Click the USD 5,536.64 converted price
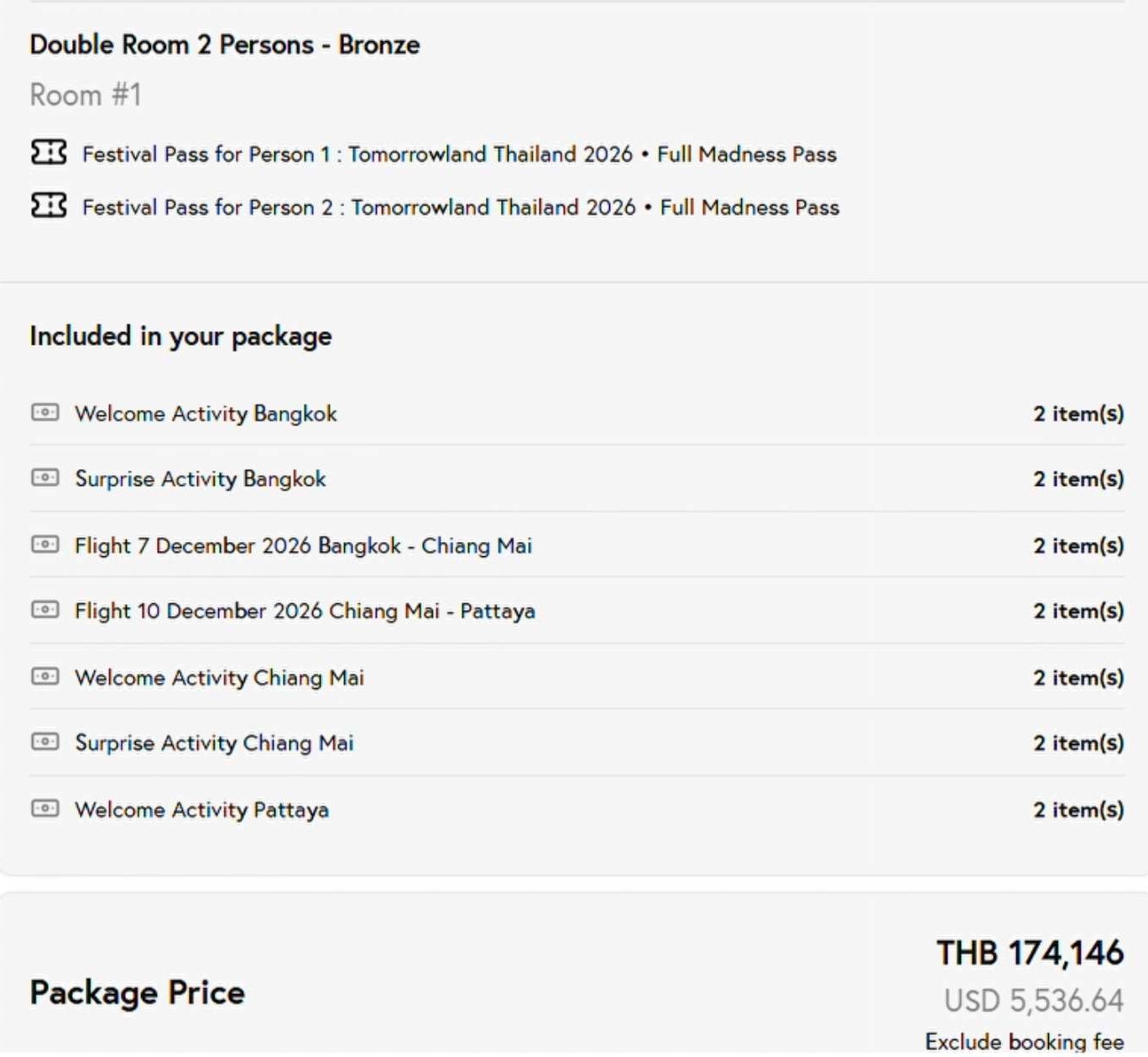The height and width of the screenshot is (1057, 1148). (x=1033, y=1001)
